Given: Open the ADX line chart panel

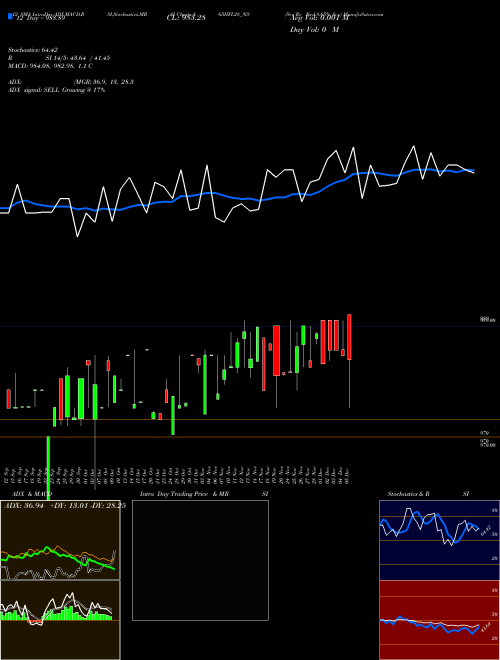Looking at the screenshot, I should [60, 540].
